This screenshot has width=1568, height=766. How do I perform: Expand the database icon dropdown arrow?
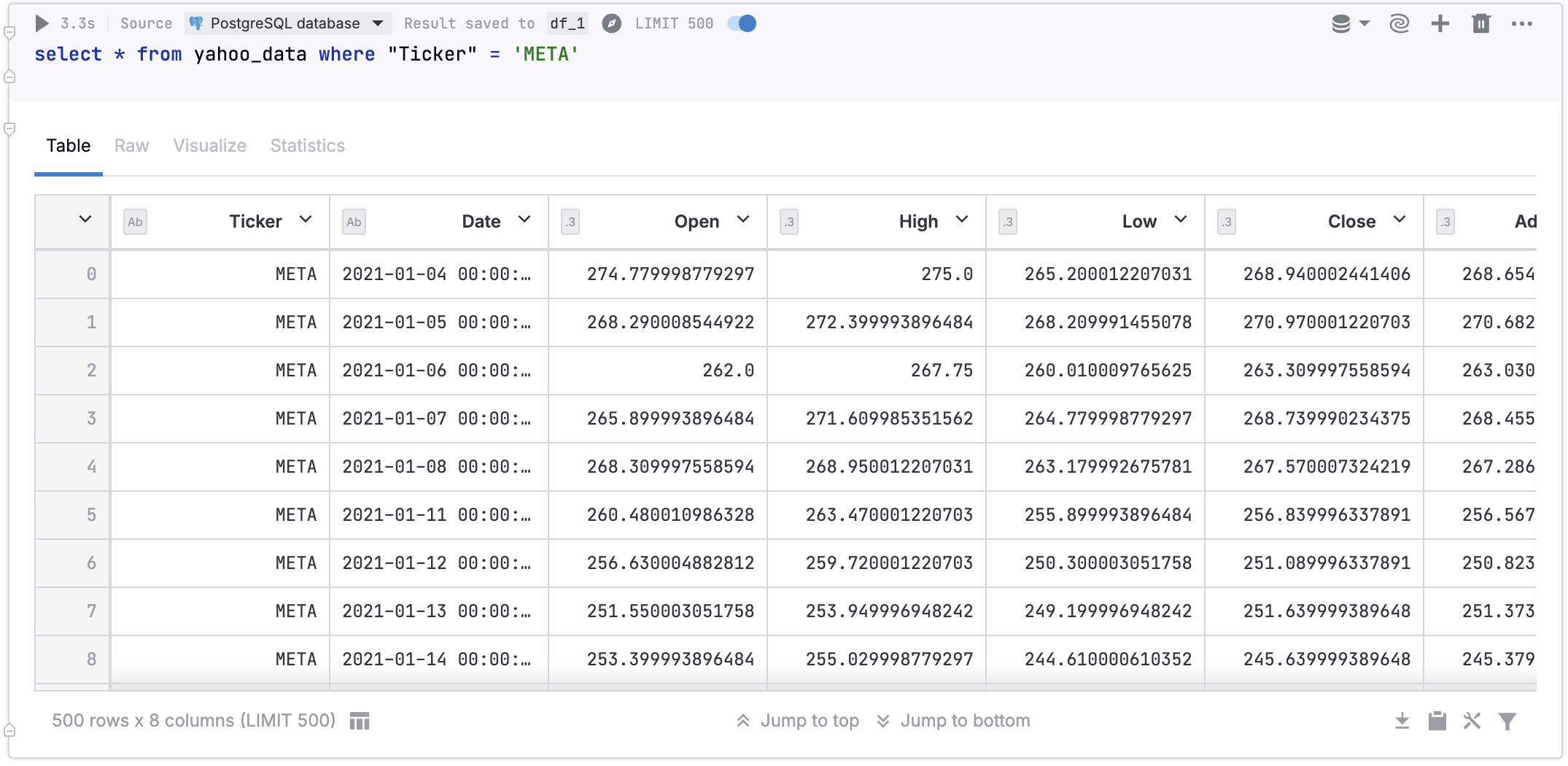pyautogui.click(x=1363, y=23)
